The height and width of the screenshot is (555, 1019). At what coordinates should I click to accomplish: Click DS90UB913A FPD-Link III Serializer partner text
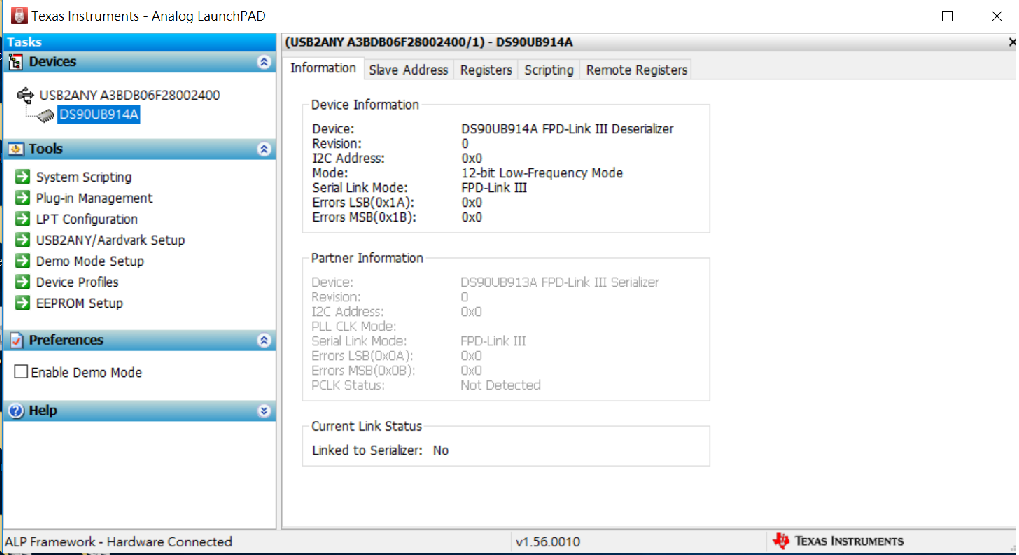point(560,282)
